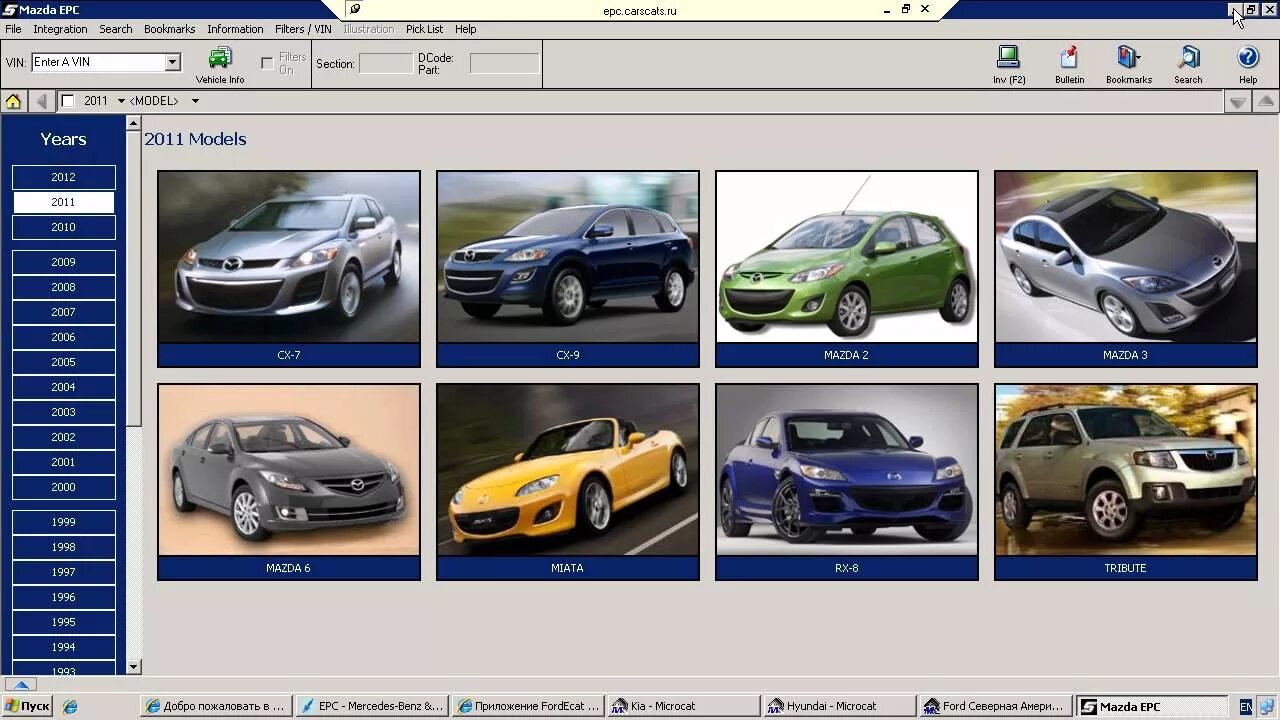
Task: Open the Pick List menu
Action: pos(424,29)
